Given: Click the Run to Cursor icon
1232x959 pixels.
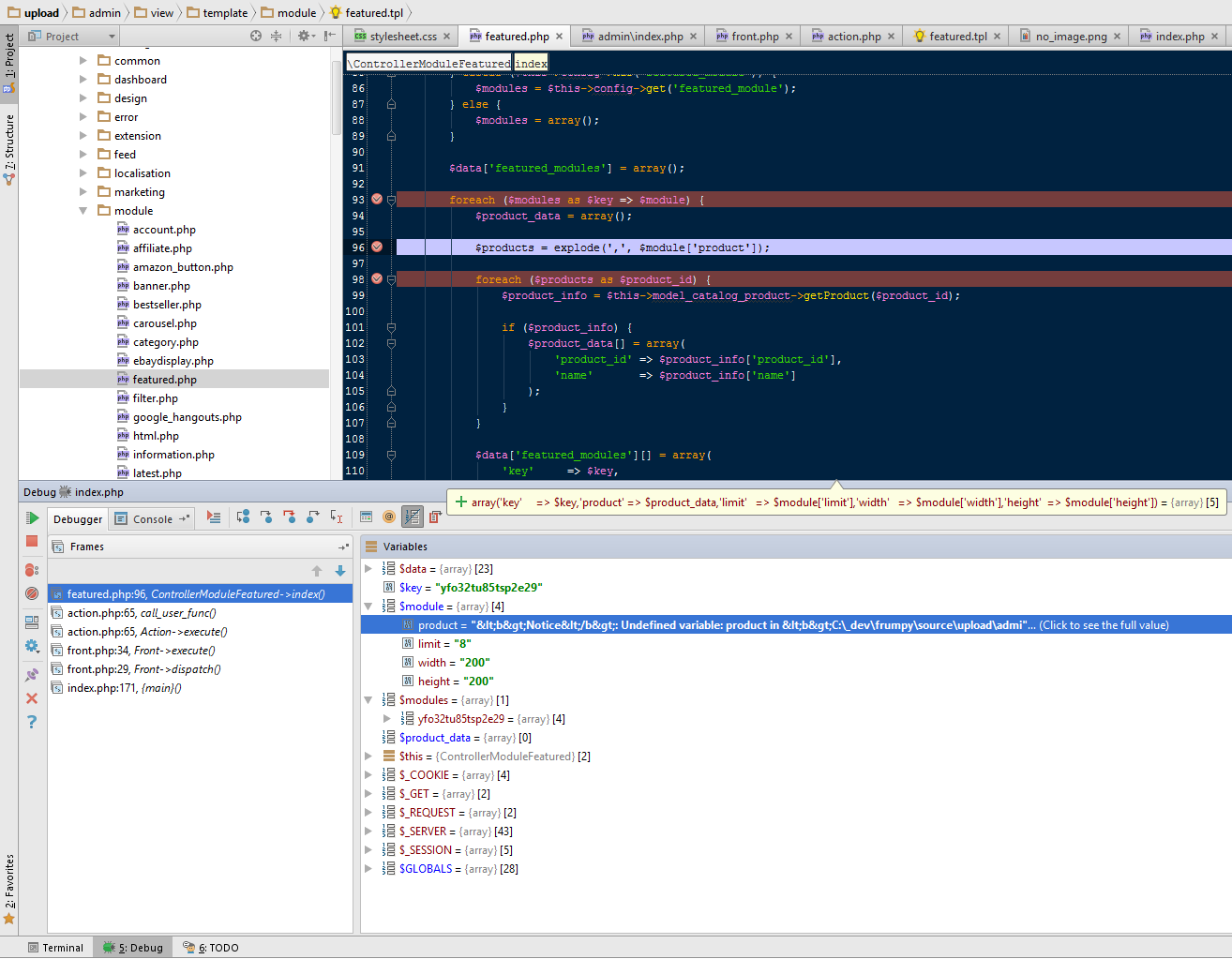Looking at the screenshot, I should pos(338,517).
